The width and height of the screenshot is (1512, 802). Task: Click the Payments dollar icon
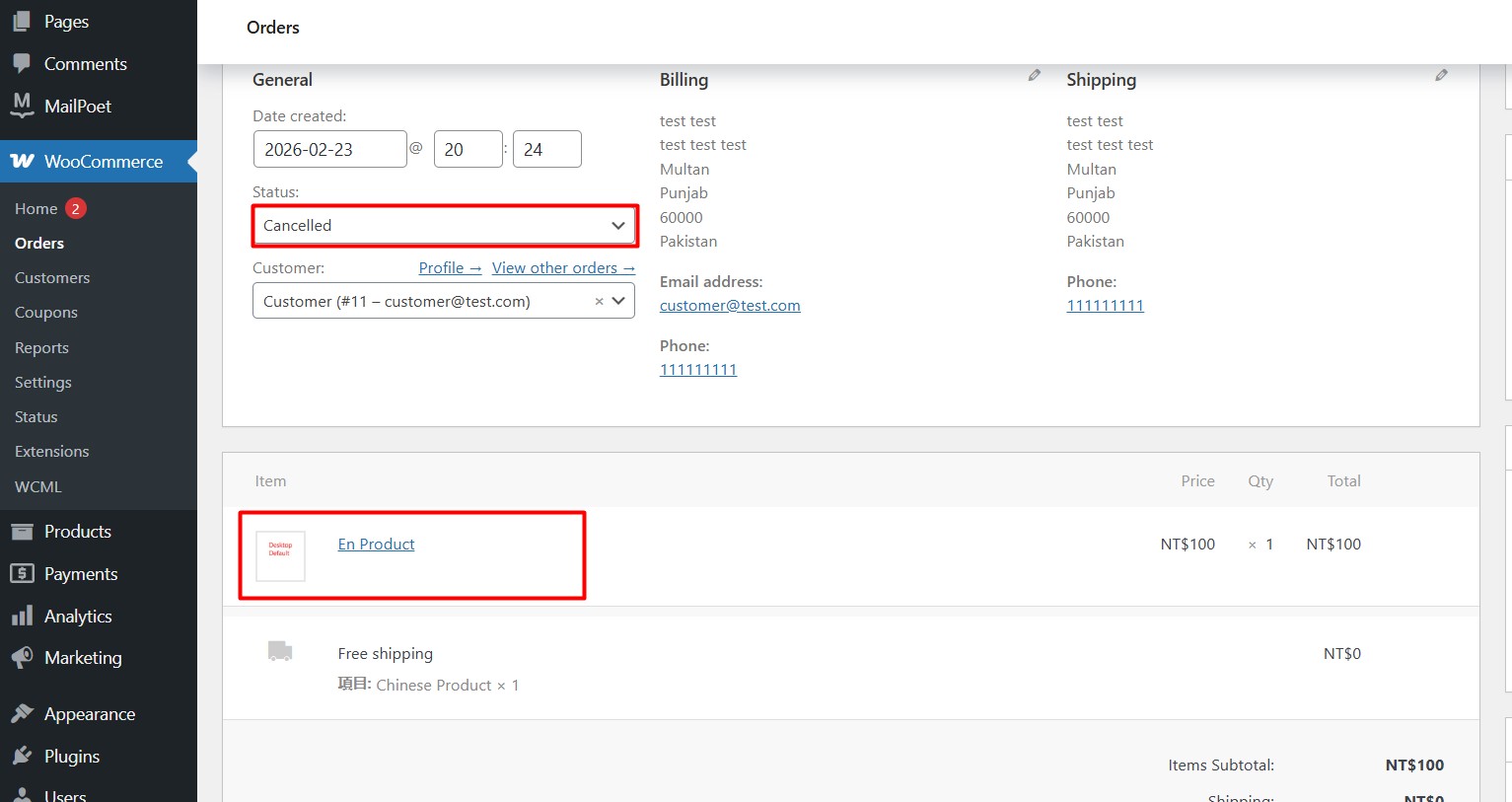click(22, 574)
